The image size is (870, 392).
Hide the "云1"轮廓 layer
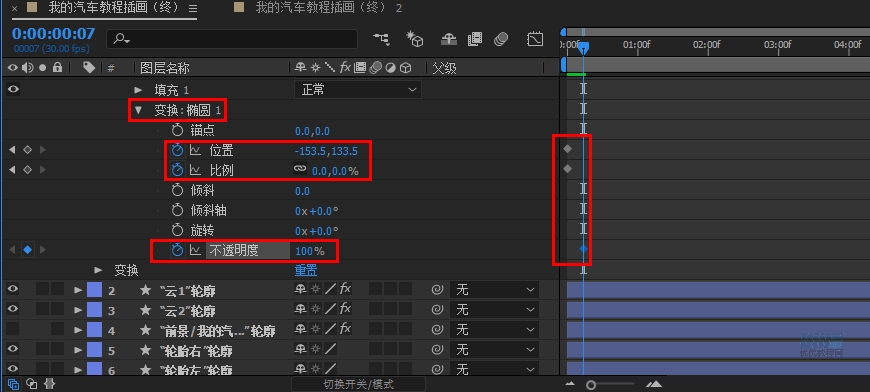[13, 289]
